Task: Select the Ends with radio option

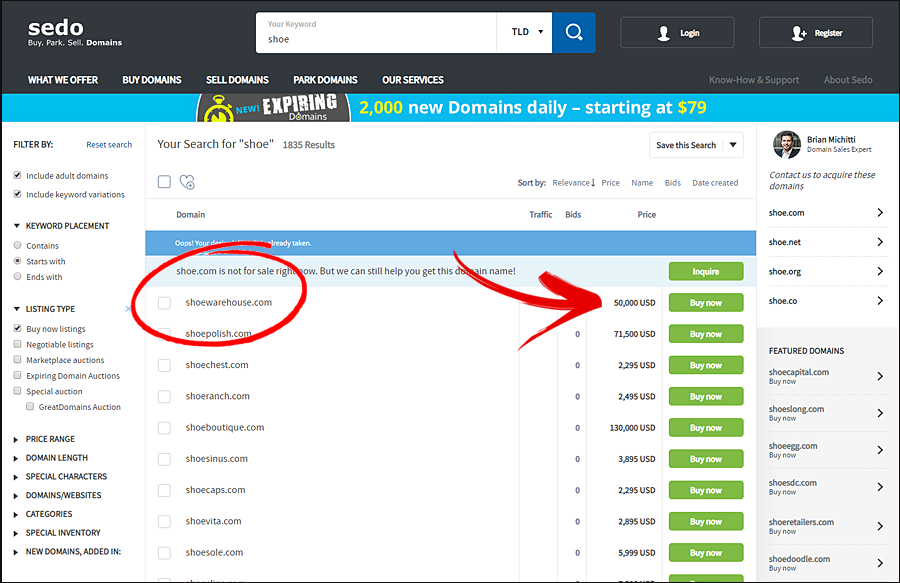Action: pos(17,276)
